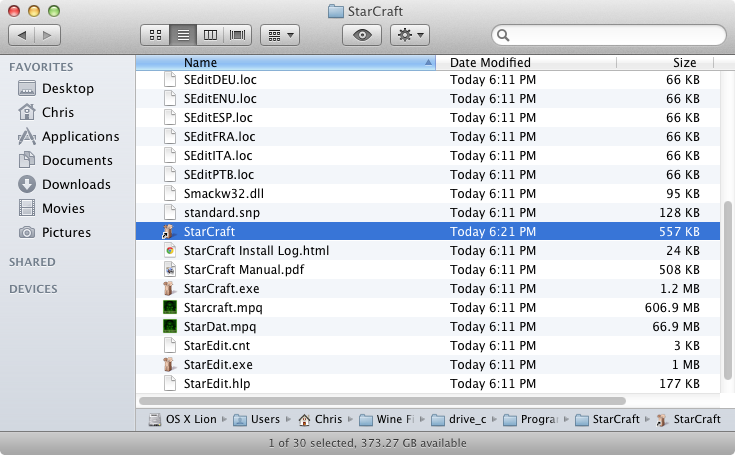Open Pictures in the sidebar
735x455 pixels.
(x=54, y=232)
